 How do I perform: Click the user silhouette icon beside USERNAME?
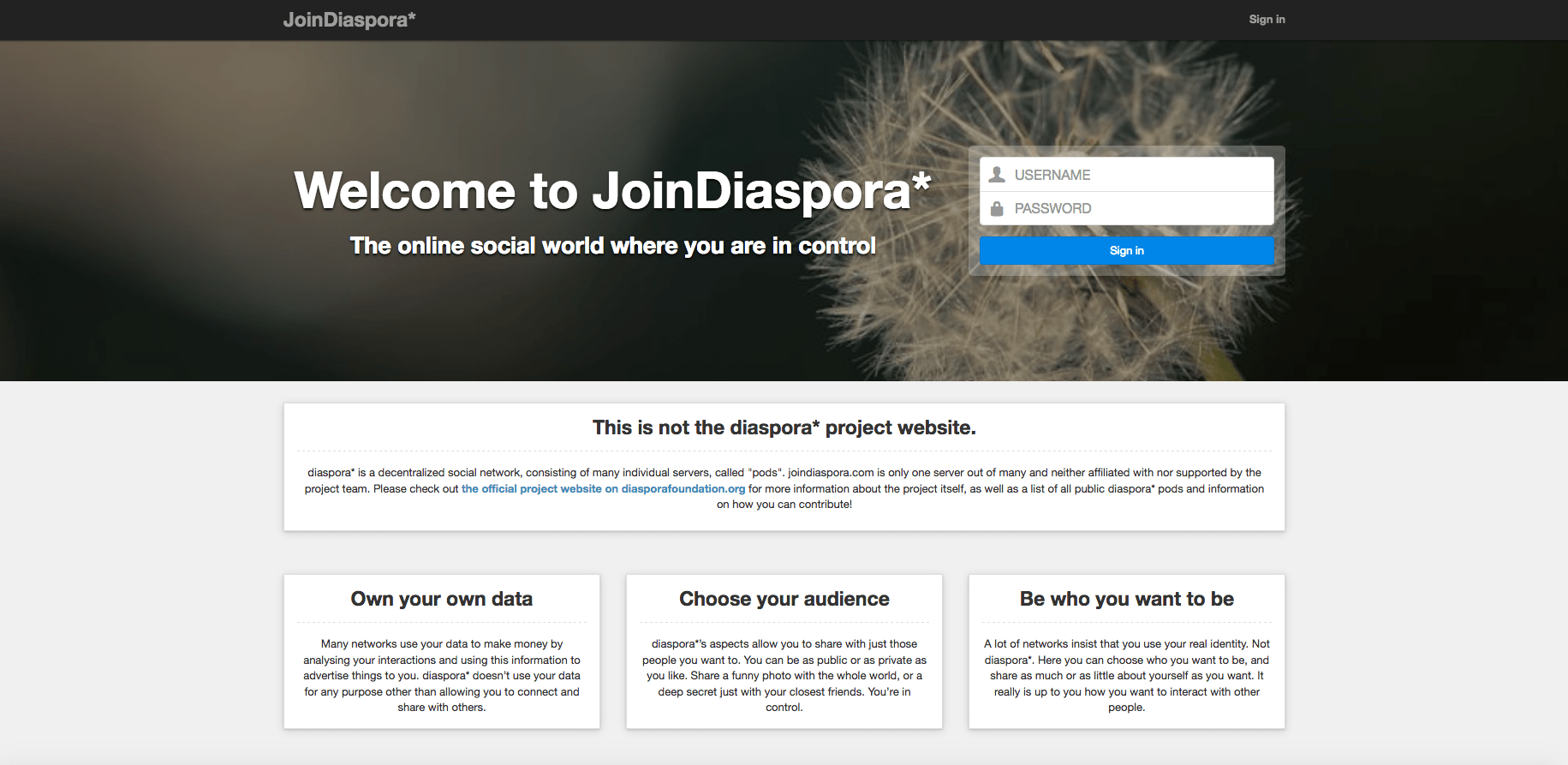[997, 175]
